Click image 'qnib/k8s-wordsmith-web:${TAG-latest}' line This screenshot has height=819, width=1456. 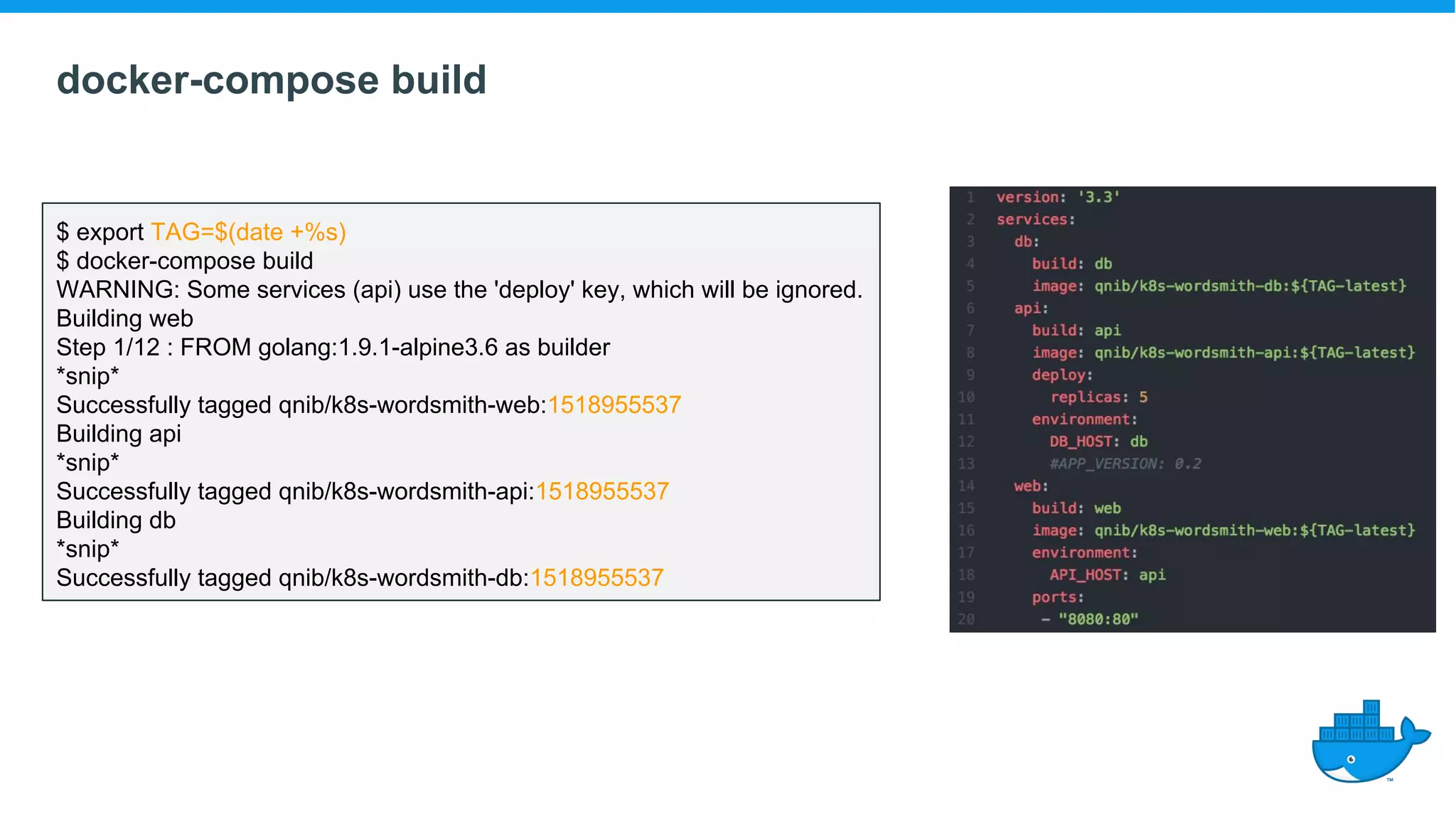(x=1224, y=530)
